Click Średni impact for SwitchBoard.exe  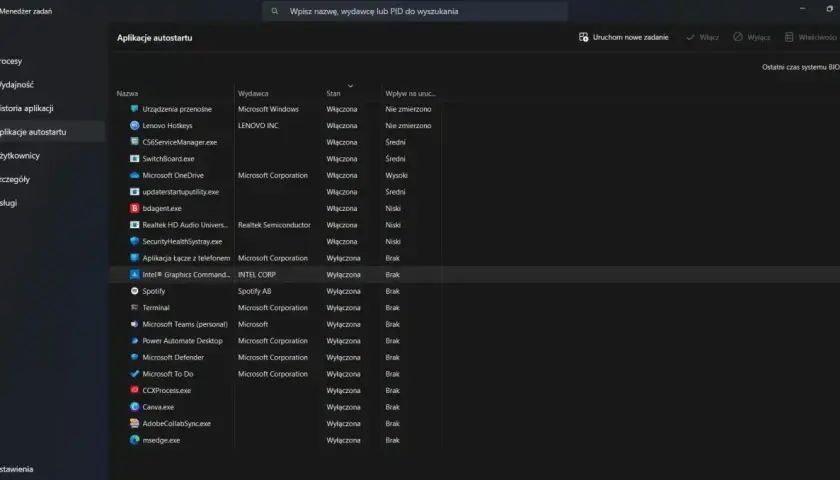click(x=395, y=159)
